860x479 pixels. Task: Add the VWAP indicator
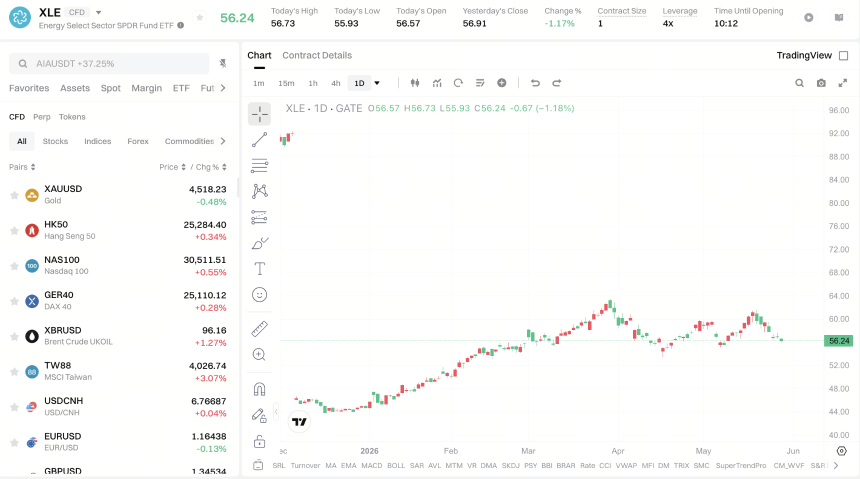click(626, 465)
